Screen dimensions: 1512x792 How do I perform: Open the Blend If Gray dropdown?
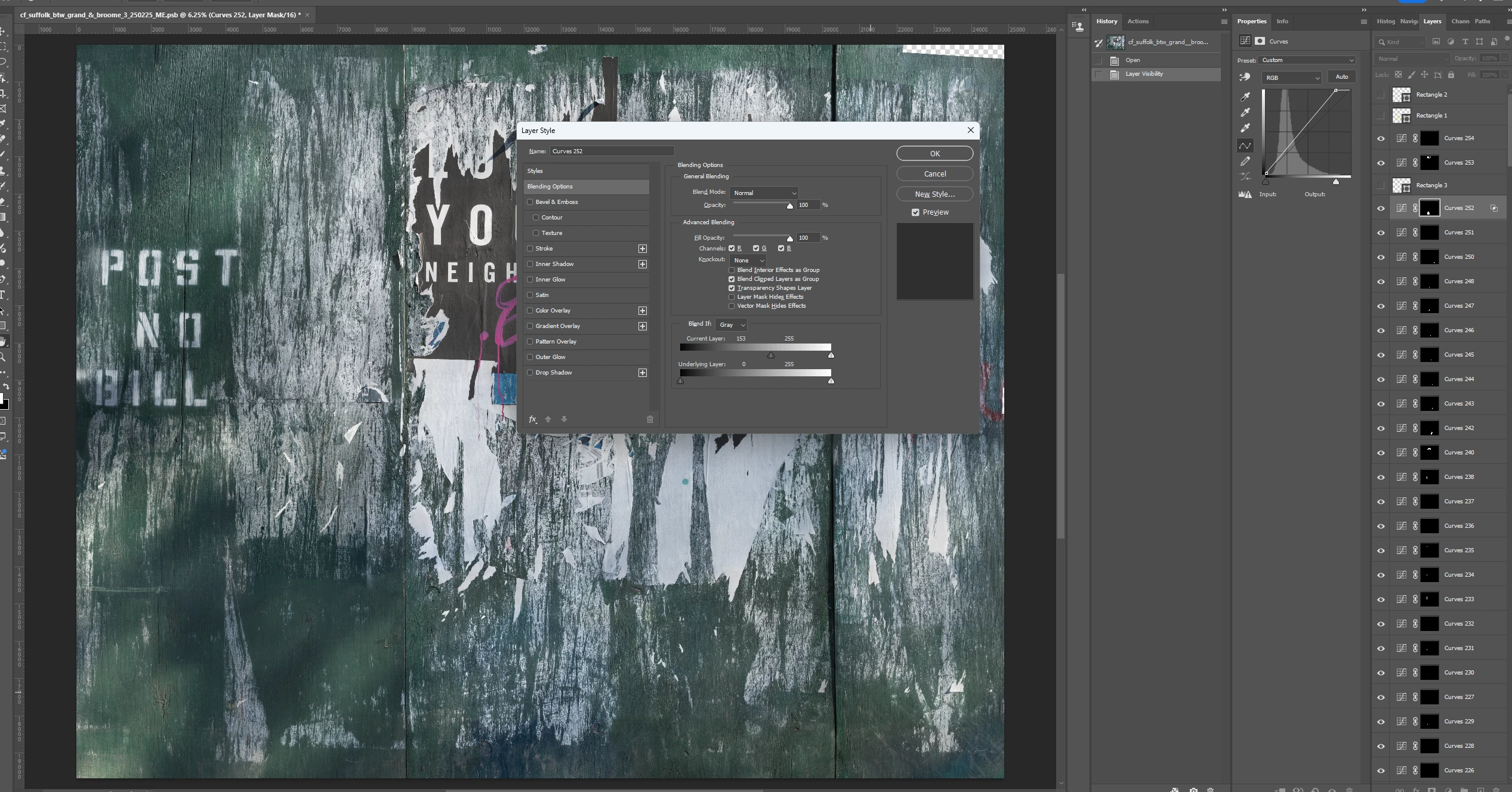pos(732,325)
